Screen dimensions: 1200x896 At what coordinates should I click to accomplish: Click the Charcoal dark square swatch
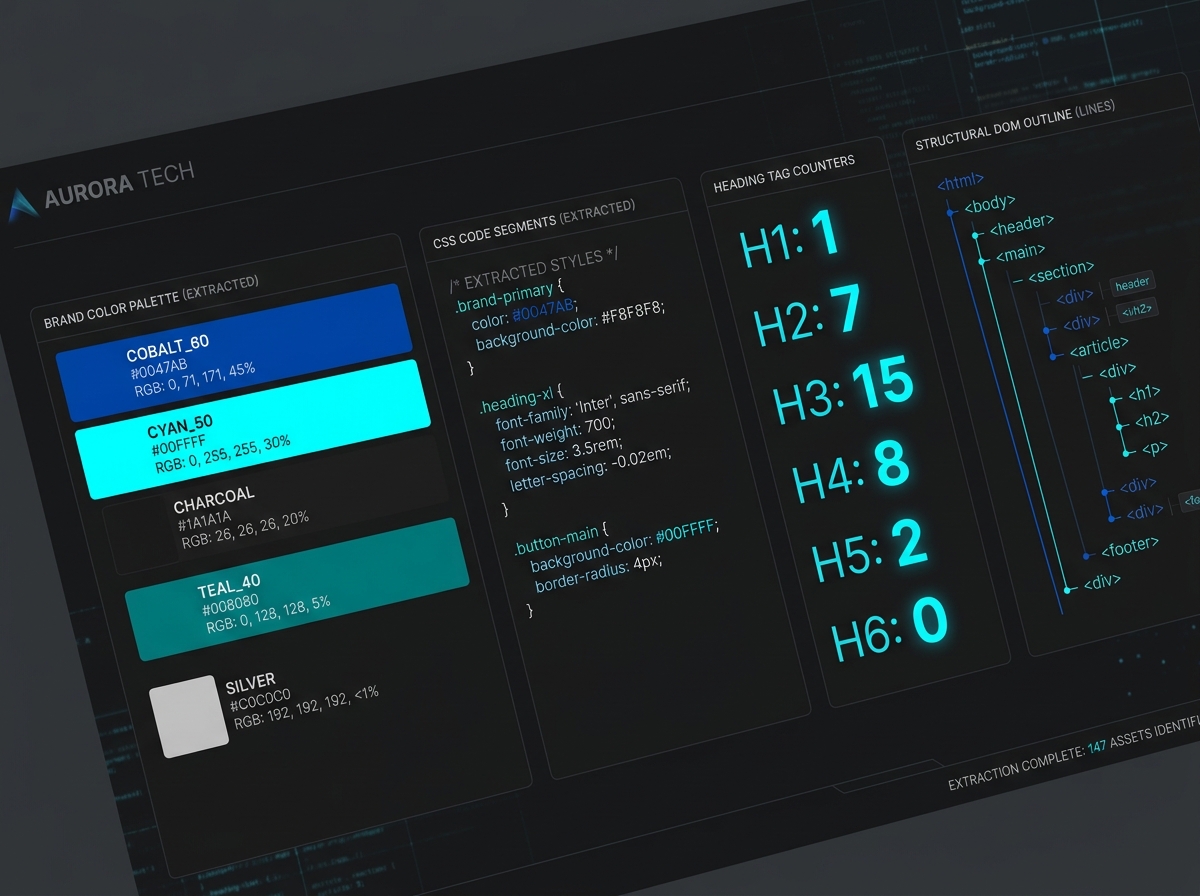coord(139,535)
